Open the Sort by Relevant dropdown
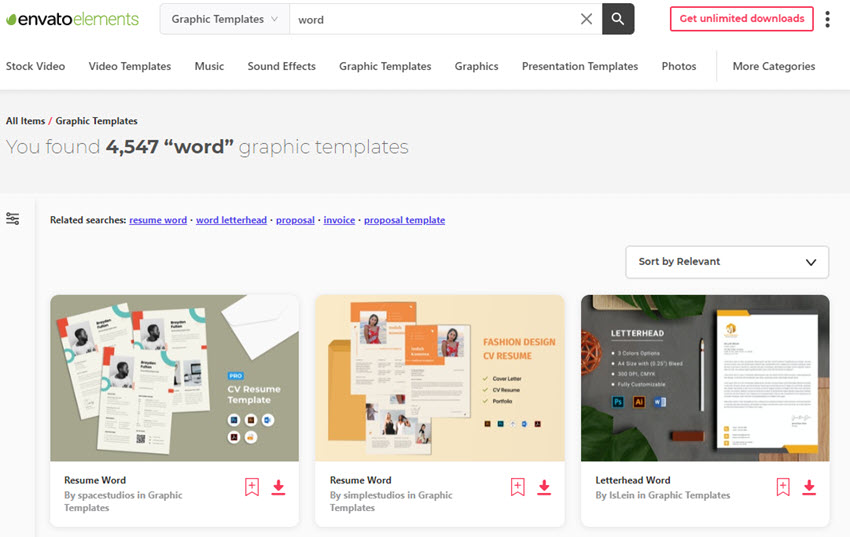The image size is (850, 537). pos(727,262)
